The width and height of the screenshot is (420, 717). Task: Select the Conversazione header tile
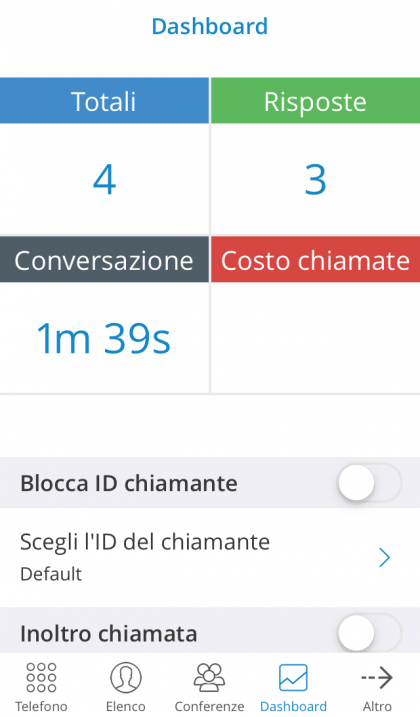(x=104, y=259)
